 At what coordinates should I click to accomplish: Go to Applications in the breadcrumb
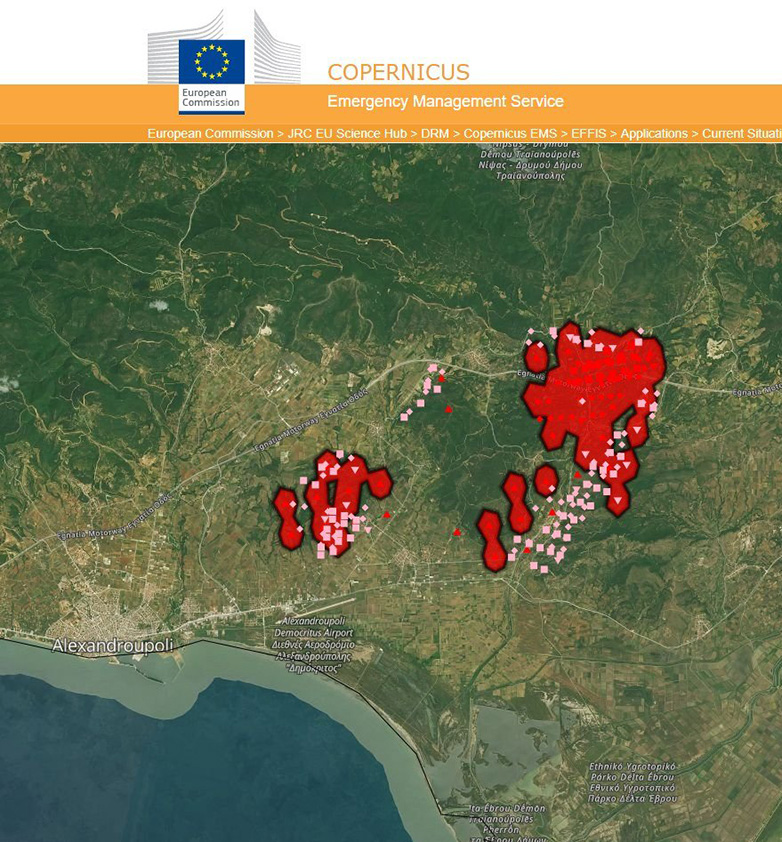654,134
